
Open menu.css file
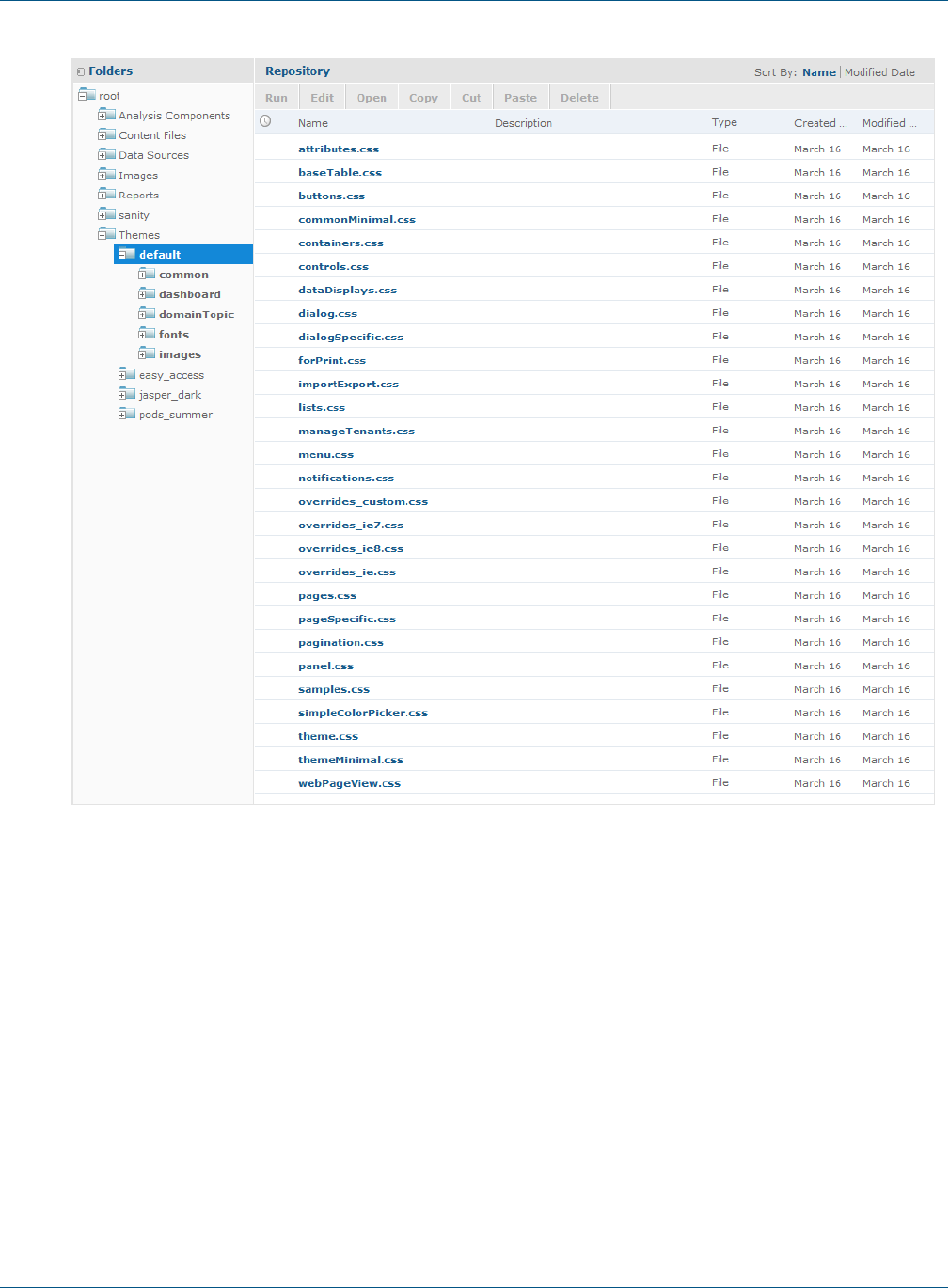[325, 454]
